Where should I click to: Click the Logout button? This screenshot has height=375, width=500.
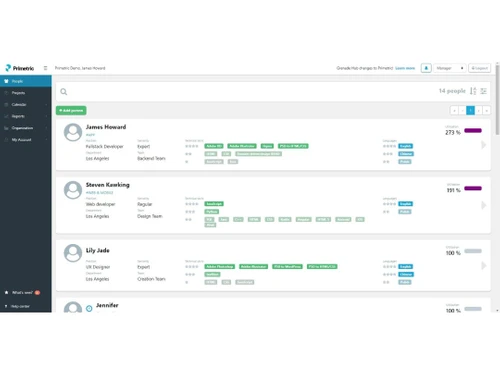(479, 68)
